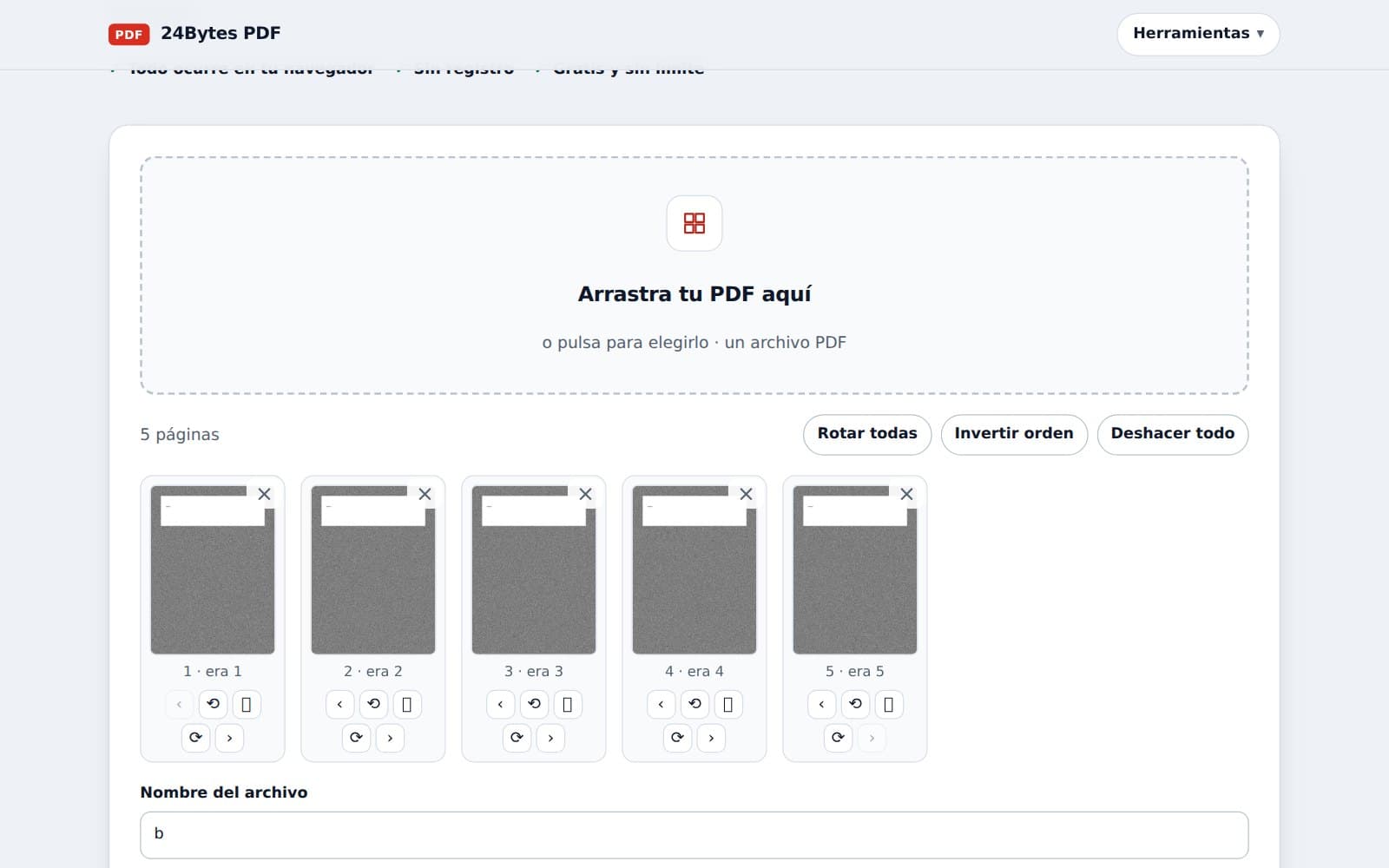Rotate page 2 clockwise
This screenshot has width=1389, height=868.
click(x=356, y=738)
